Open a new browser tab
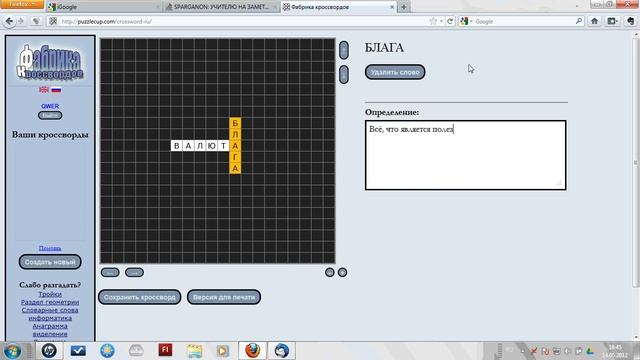This screenshot has width=640, height=360. coord(404,7)
